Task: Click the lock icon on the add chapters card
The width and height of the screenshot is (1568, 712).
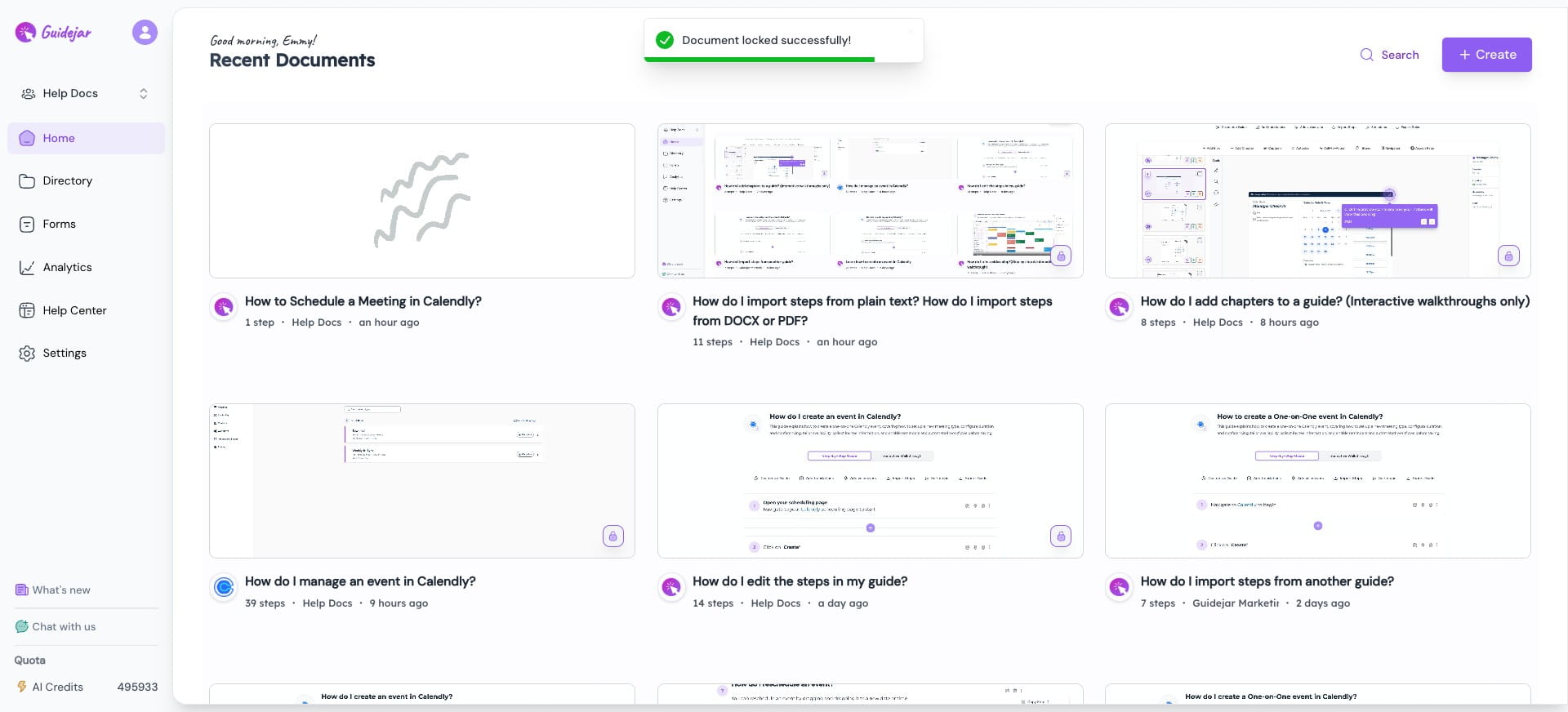Action: pos(1508,256)
